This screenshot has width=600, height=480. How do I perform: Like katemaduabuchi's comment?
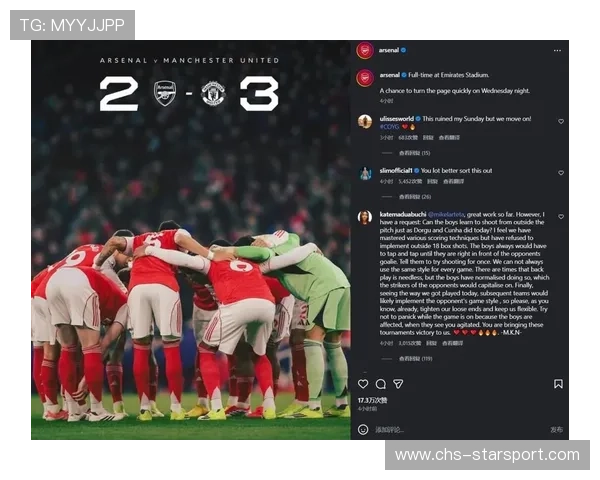click(x=561, y=217)
